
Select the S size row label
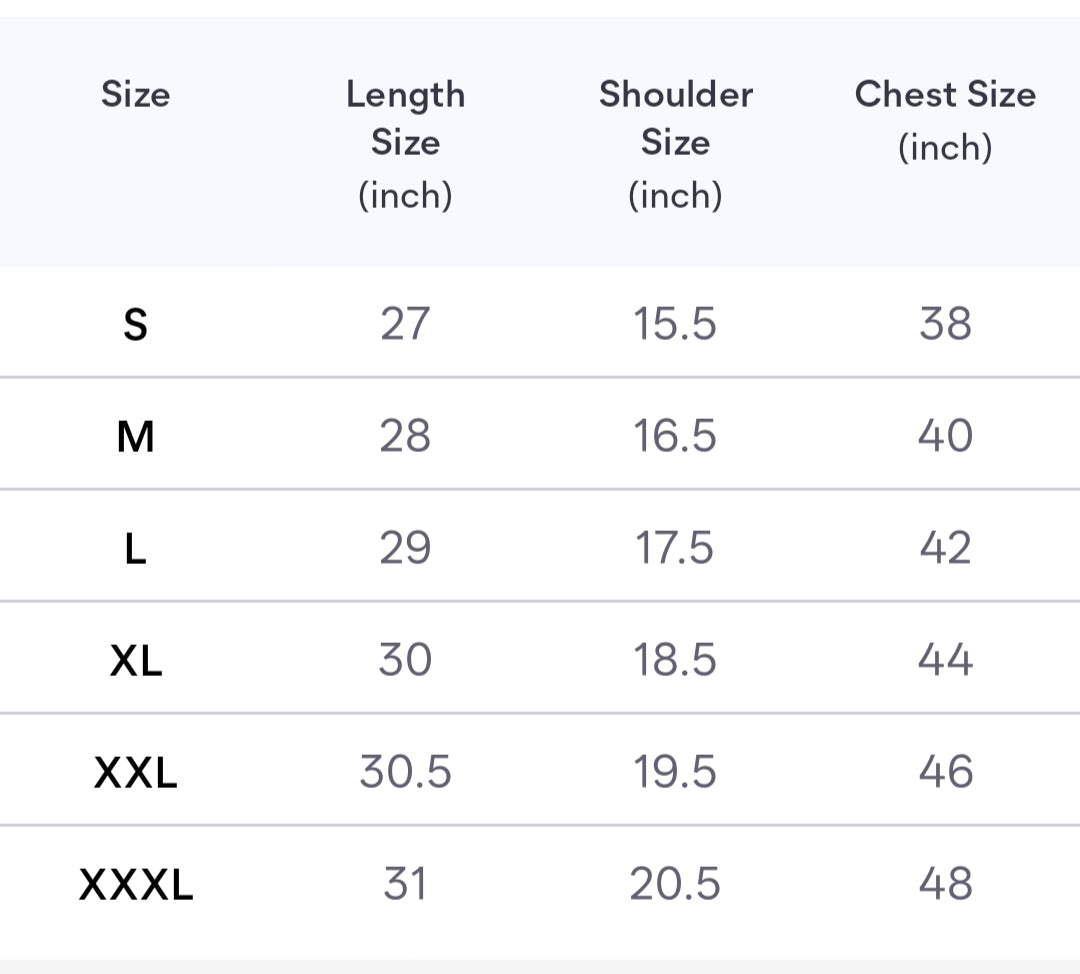(x=135, y=324)
